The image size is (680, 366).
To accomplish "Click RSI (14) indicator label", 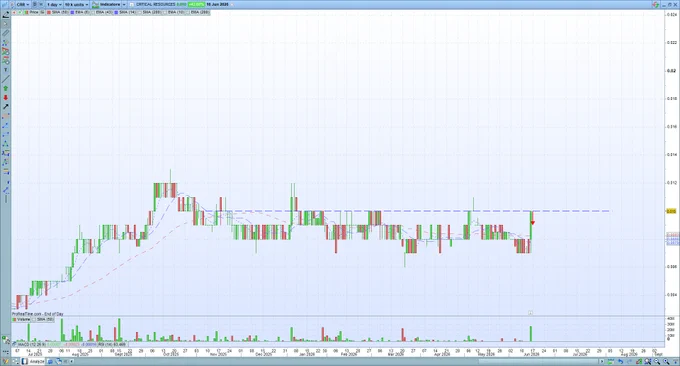I will 112,345.
